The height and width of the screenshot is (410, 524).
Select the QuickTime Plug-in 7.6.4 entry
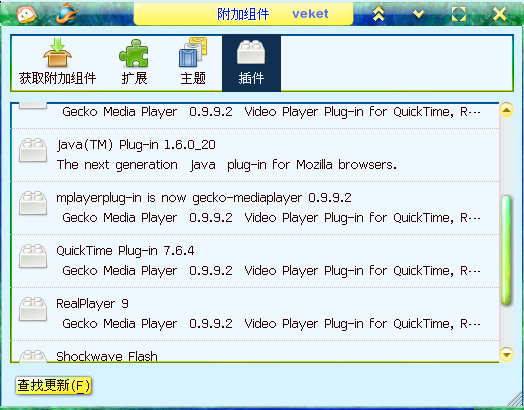[x=255, y=261]
